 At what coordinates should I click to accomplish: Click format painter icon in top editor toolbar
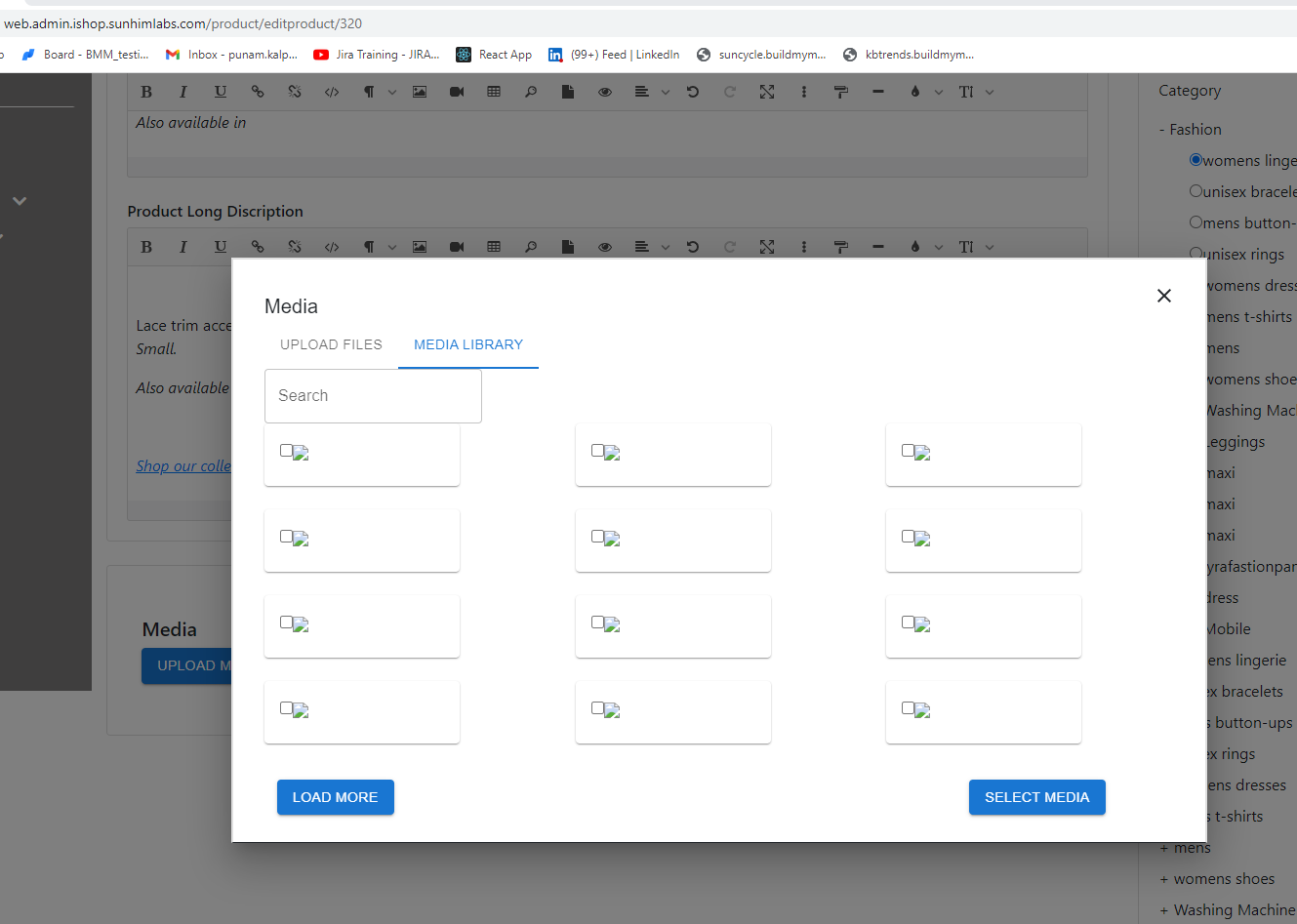tap(841, 92)
